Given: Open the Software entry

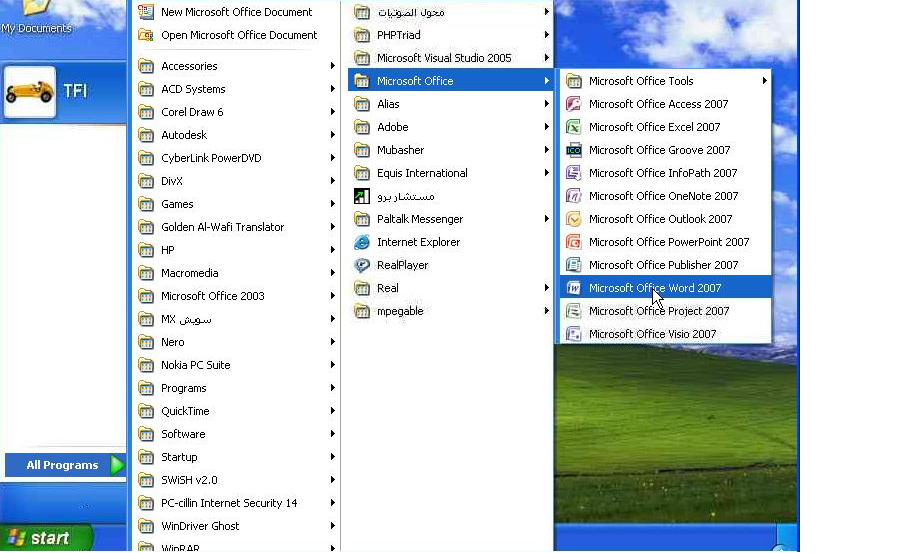Looking at the screenshot, I should click(x=237, y=434).
